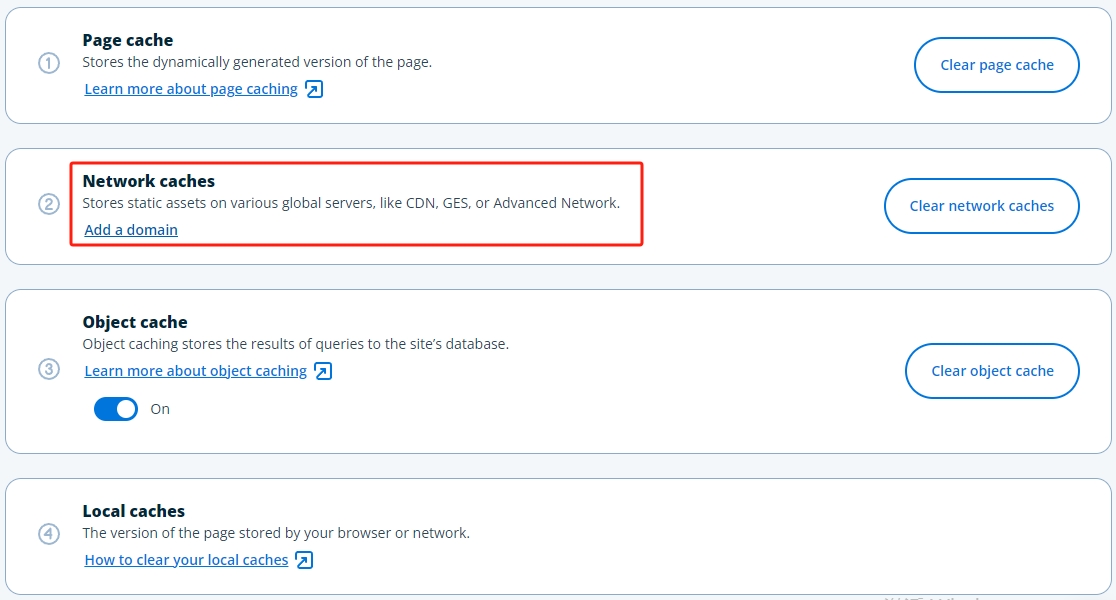Click the Local caches heading
Screen dimensions: 1116x600
click(x=133, y=511)
